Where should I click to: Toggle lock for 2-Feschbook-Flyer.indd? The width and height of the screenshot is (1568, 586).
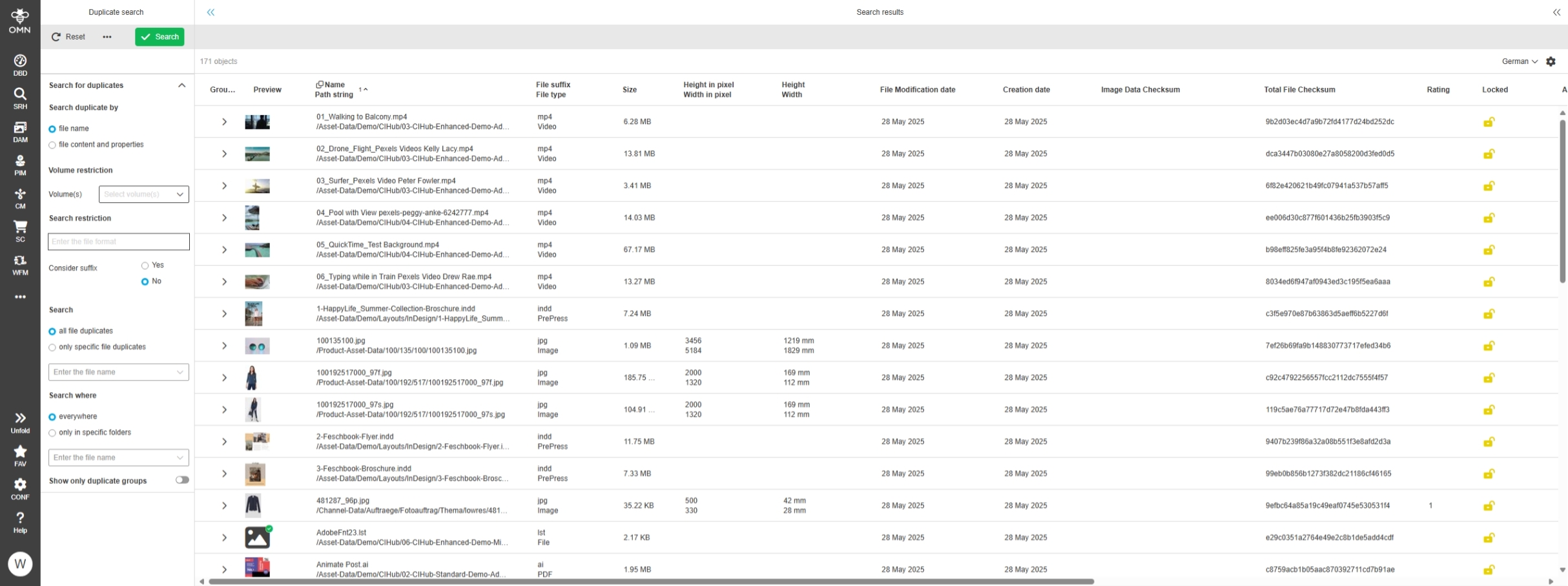1489,442
